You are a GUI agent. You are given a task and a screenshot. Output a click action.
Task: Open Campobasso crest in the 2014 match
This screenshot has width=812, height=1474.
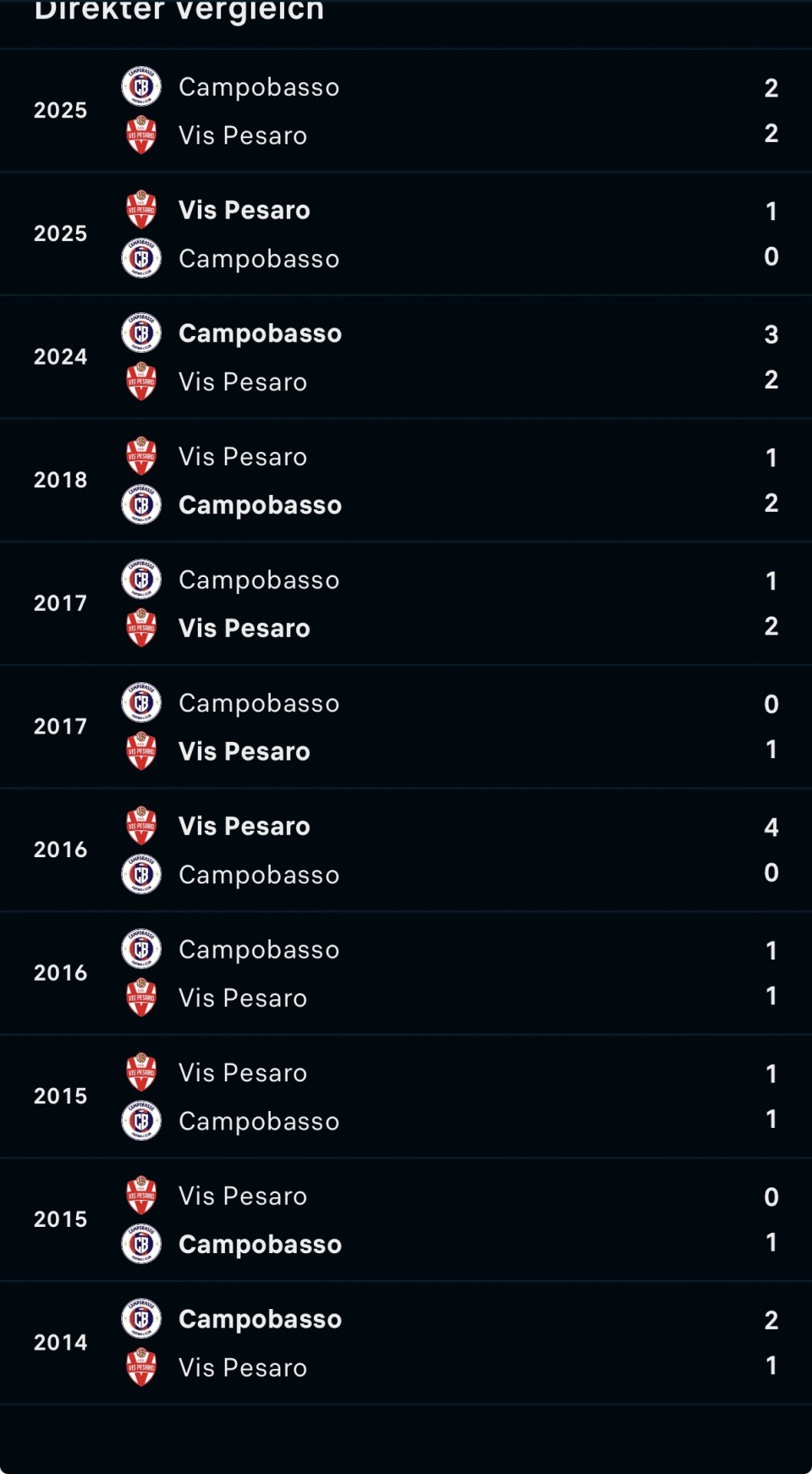coord(141,1319)
